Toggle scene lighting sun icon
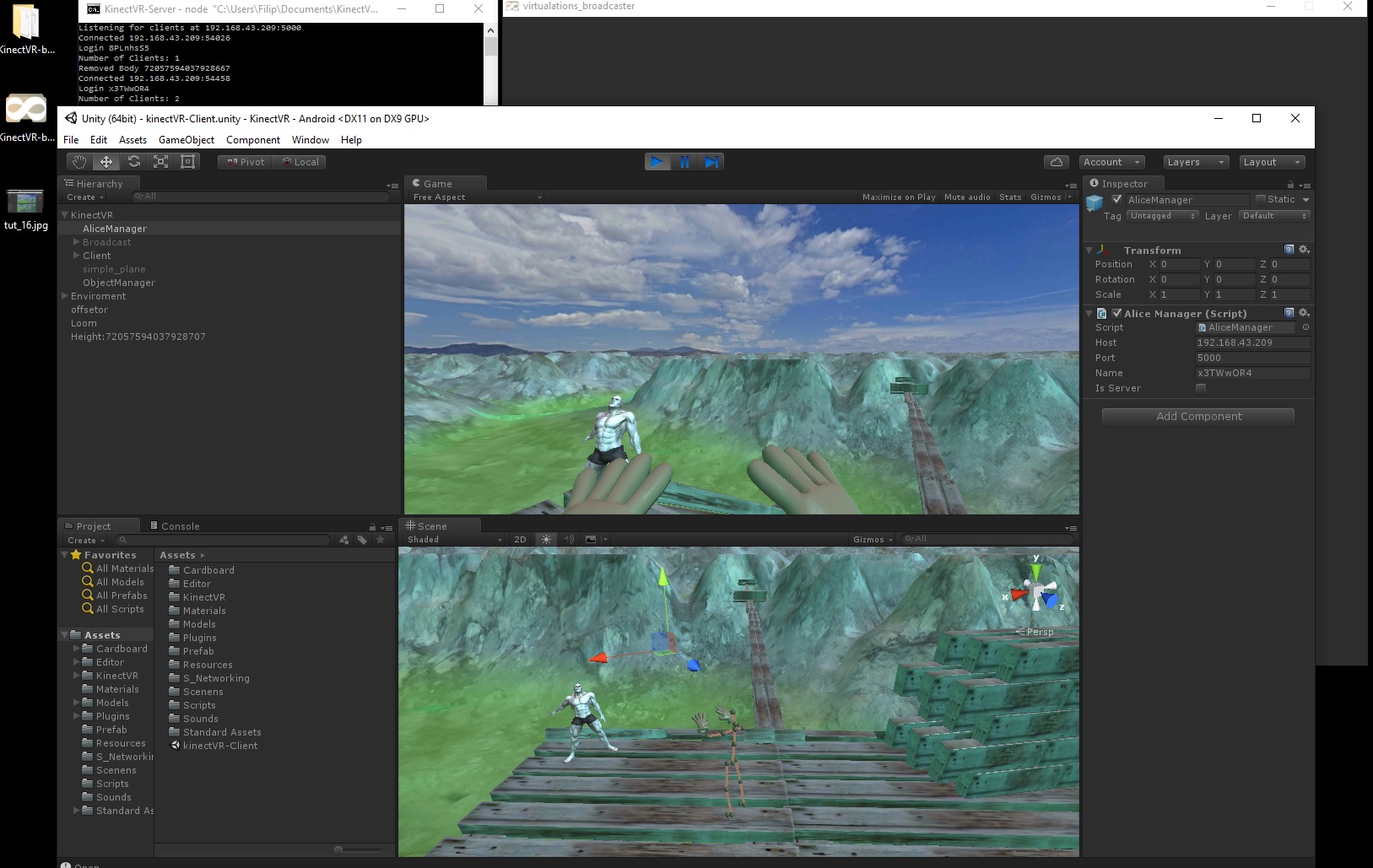Image resolution: width=1373 pixels, height=868 pixels. [546, 540]
